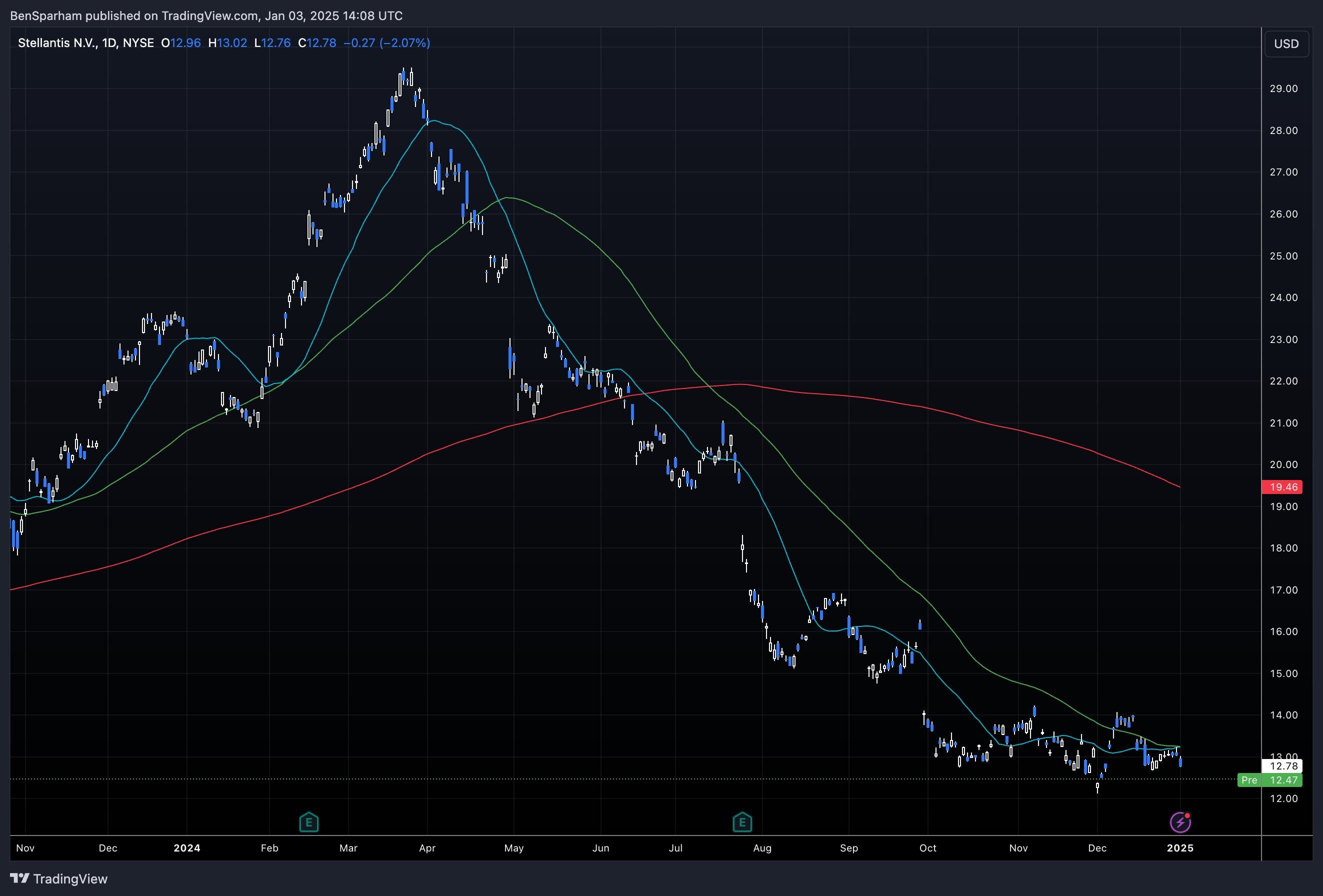Click the closing price value C12.78
This screenshot has height=896, width=1323.
(317, 42)
